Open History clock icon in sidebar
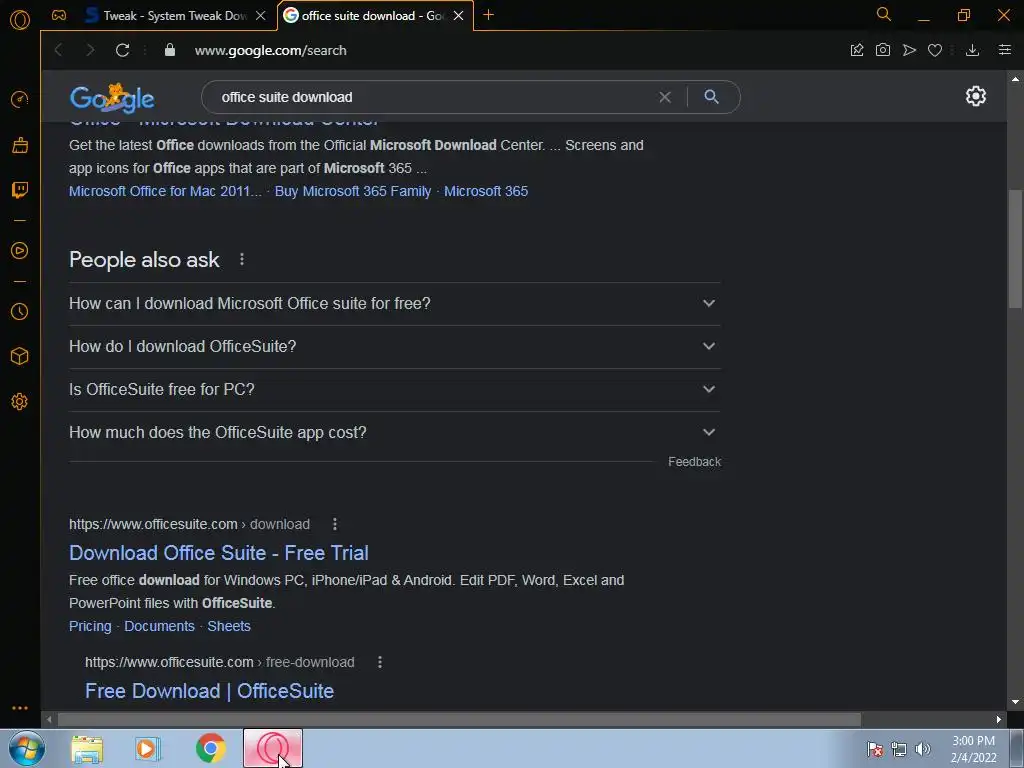 coord(20,312)
